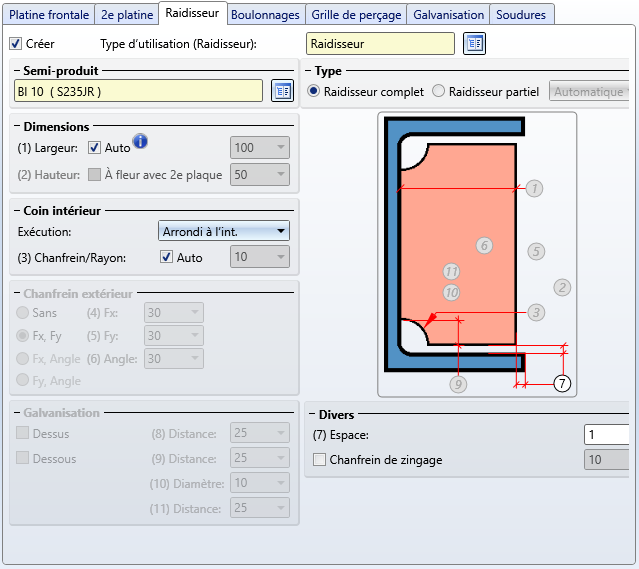Open the Exécution dropdown
The height and width of the screenshot is (569, 639).
224,231
